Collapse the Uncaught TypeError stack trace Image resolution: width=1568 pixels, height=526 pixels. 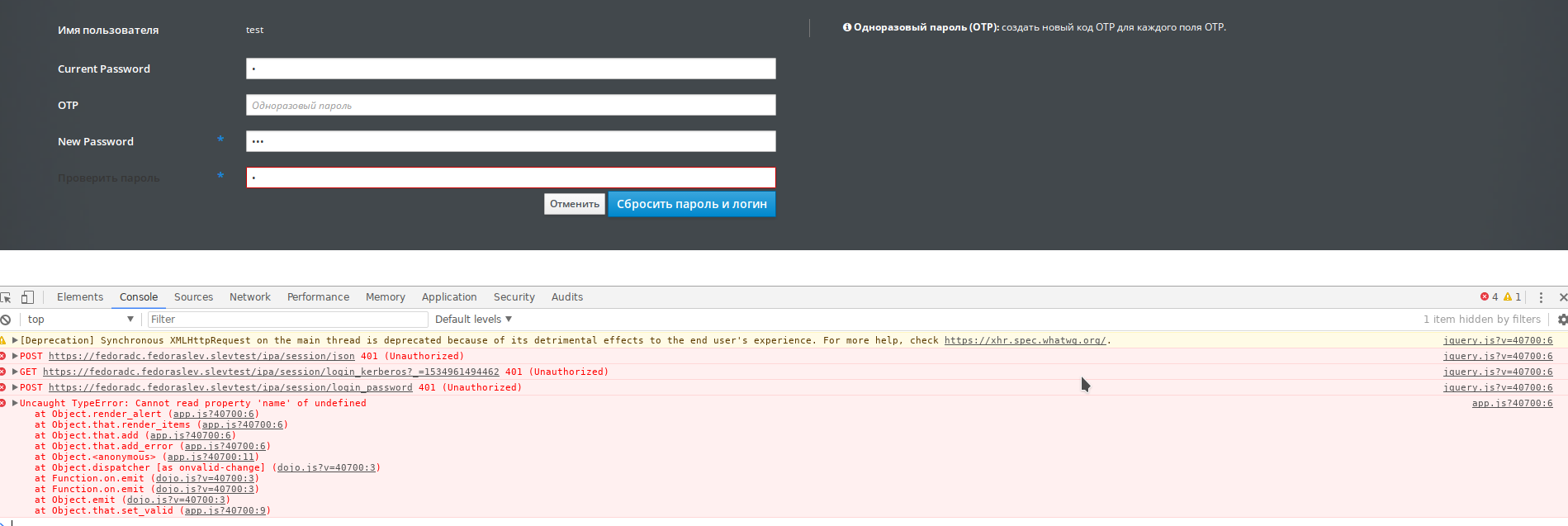pyautogui.click(x=15, y=403)
